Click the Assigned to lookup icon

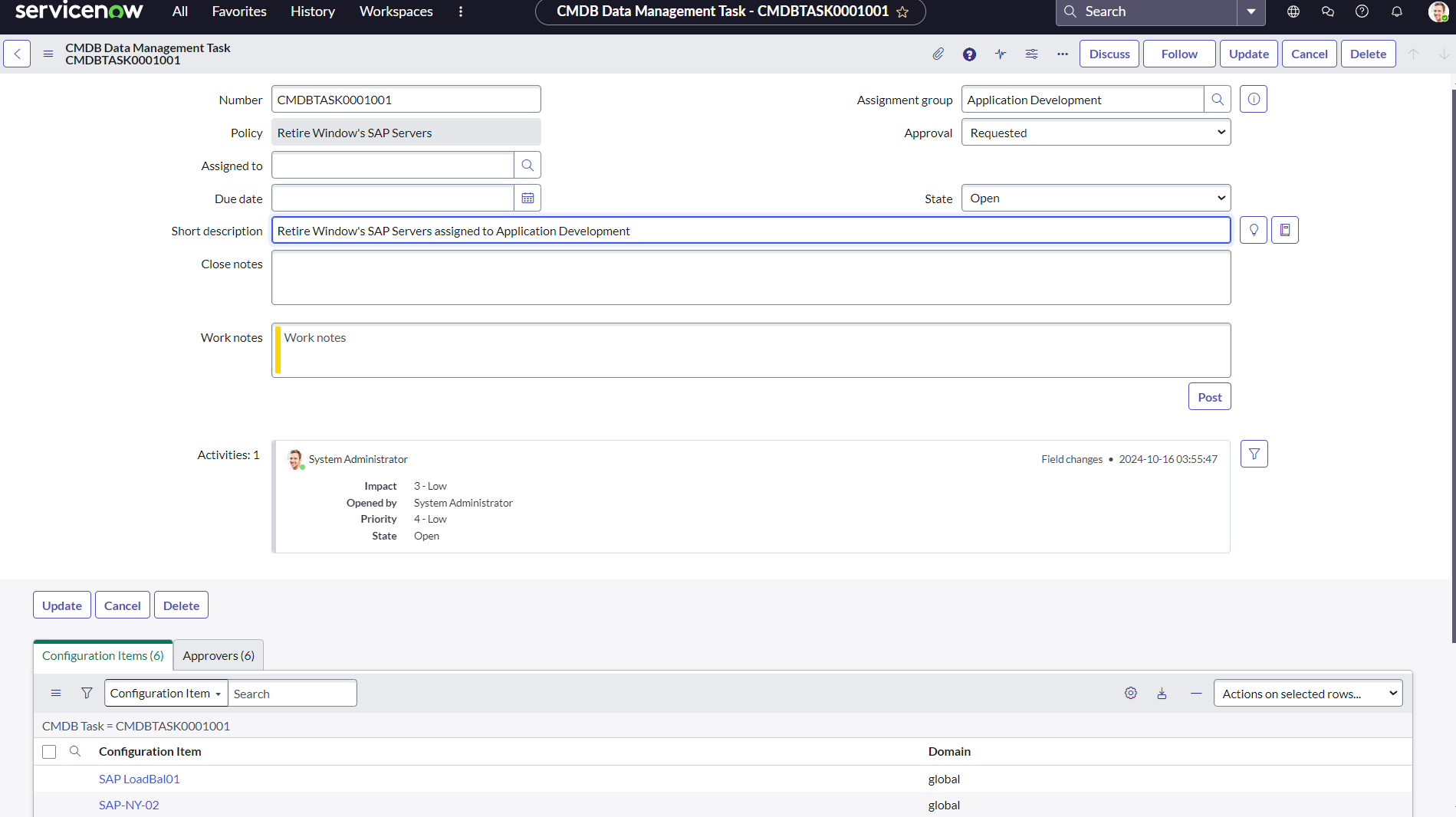pos(528,166)
